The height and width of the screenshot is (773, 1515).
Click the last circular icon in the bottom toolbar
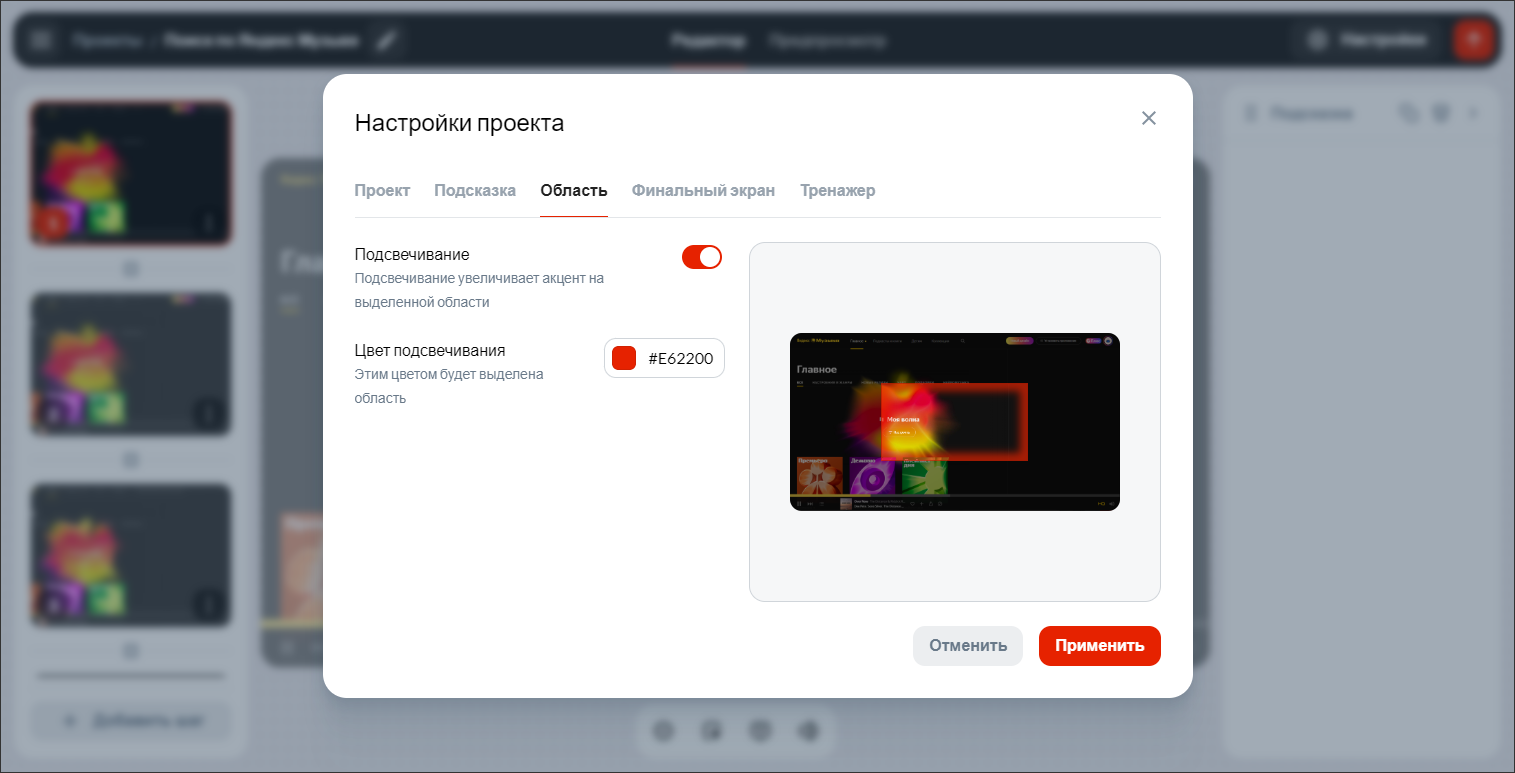point(808,731)
